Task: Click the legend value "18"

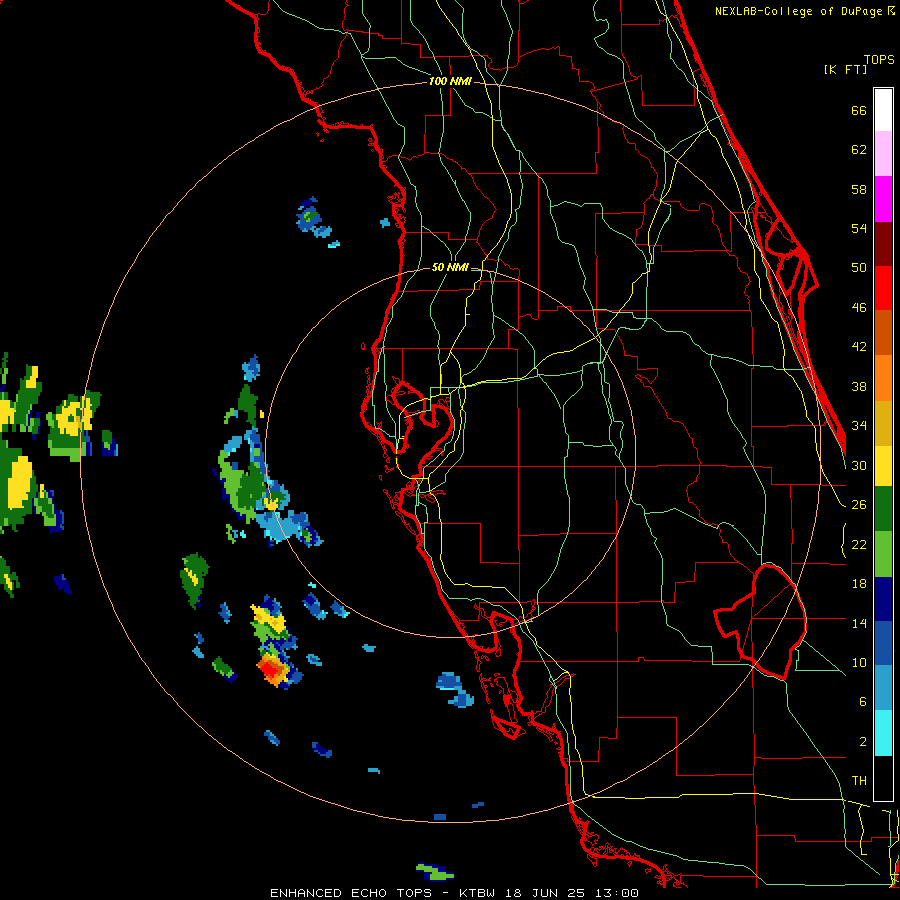Action: coord(859,584)
